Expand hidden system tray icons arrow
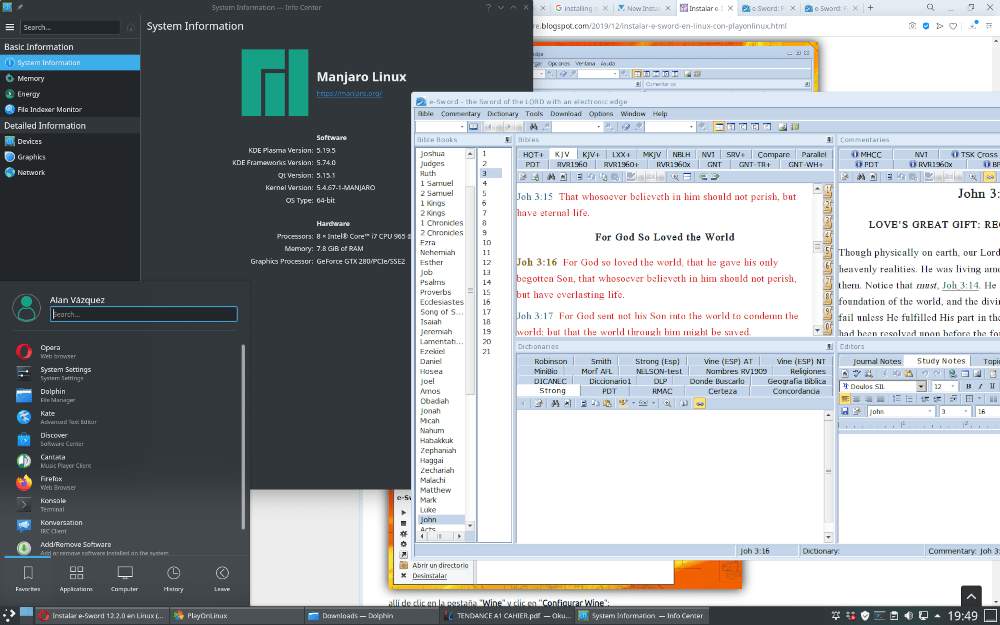 pyautogui.click(x=938, y=615)
